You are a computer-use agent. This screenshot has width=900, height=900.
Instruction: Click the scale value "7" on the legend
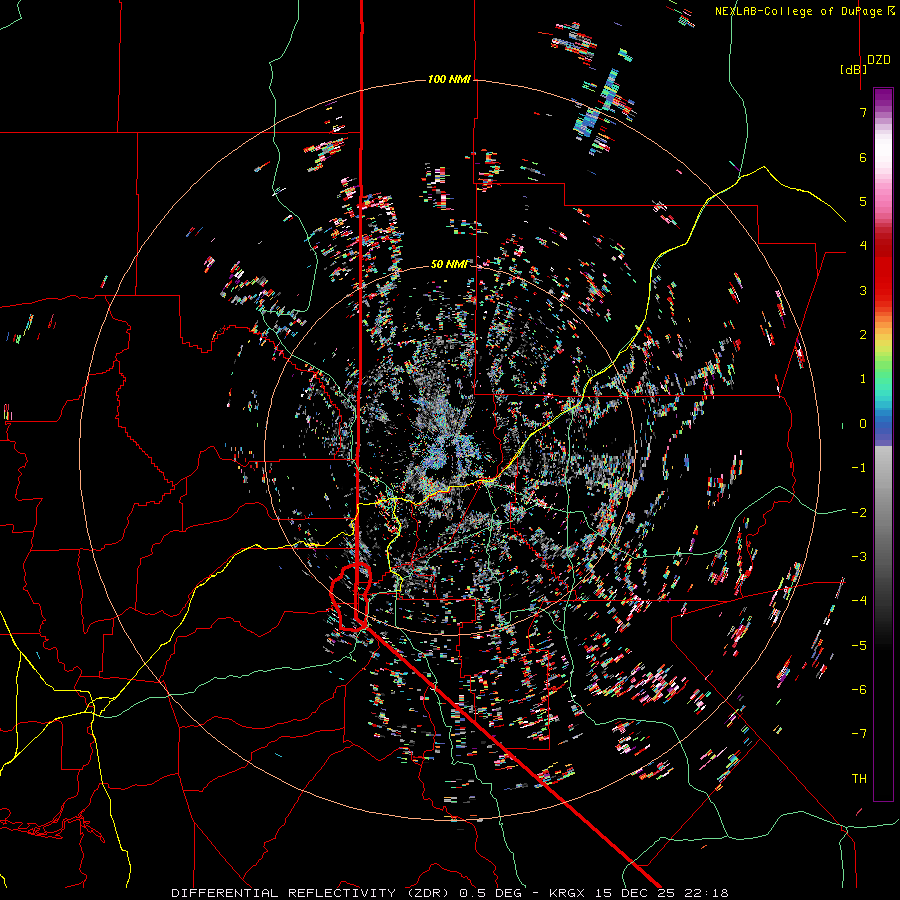coord(863,112)
